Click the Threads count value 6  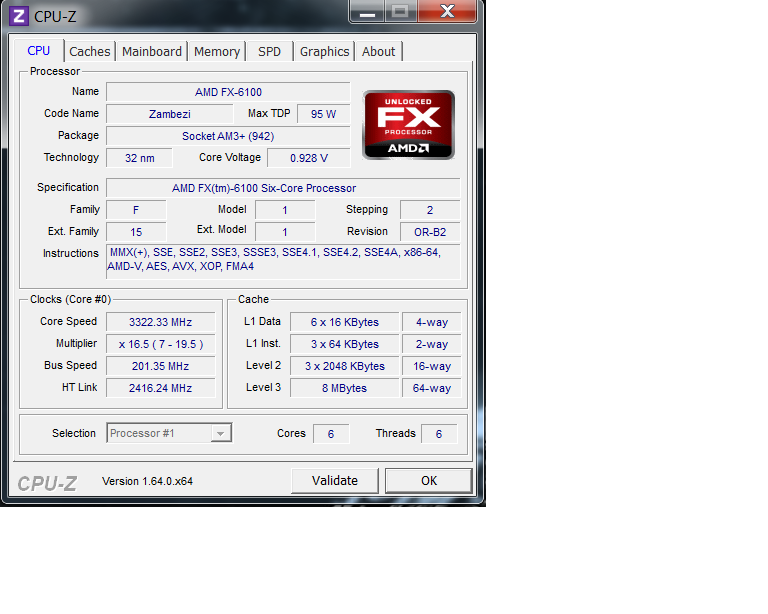point(439,434)
